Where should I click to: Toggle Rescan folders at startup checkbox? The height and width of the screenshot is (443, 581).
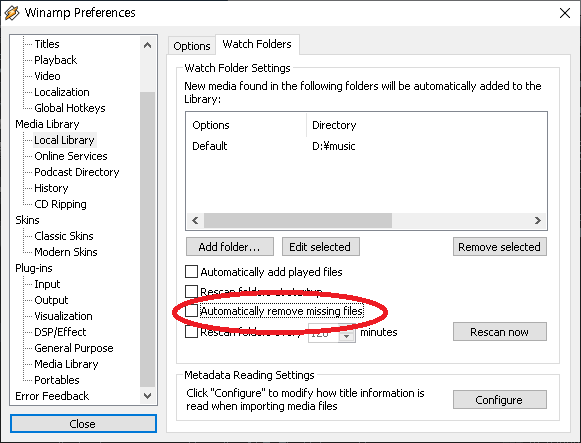click(191, 291)
